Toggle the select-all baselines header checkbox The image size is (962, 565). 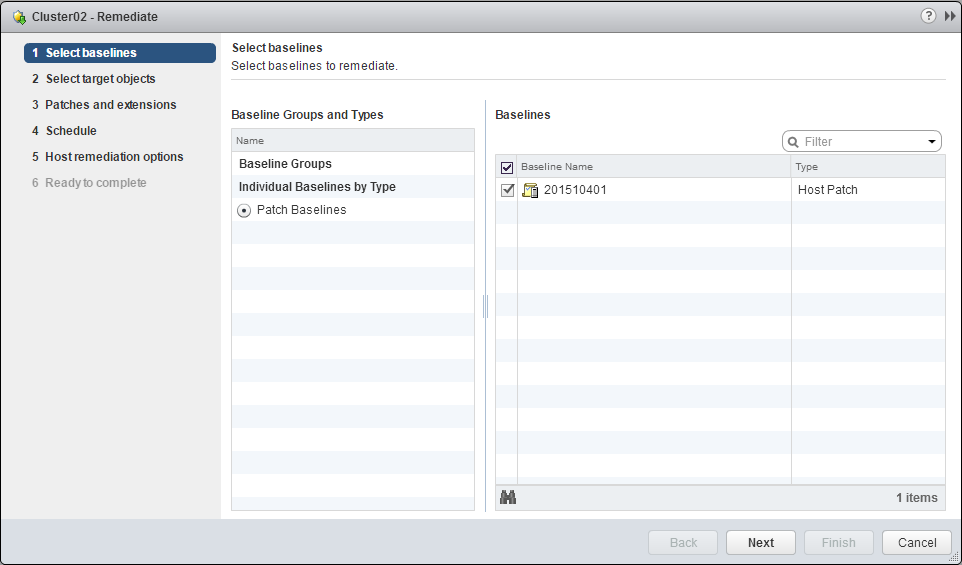point(507,168)
